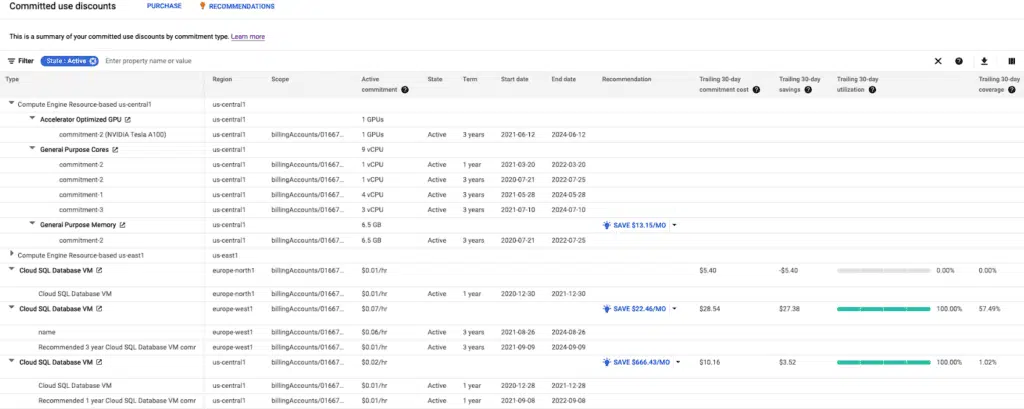Click the -$5.40 savings value
1024x409 pixels.
coord(788,270)
